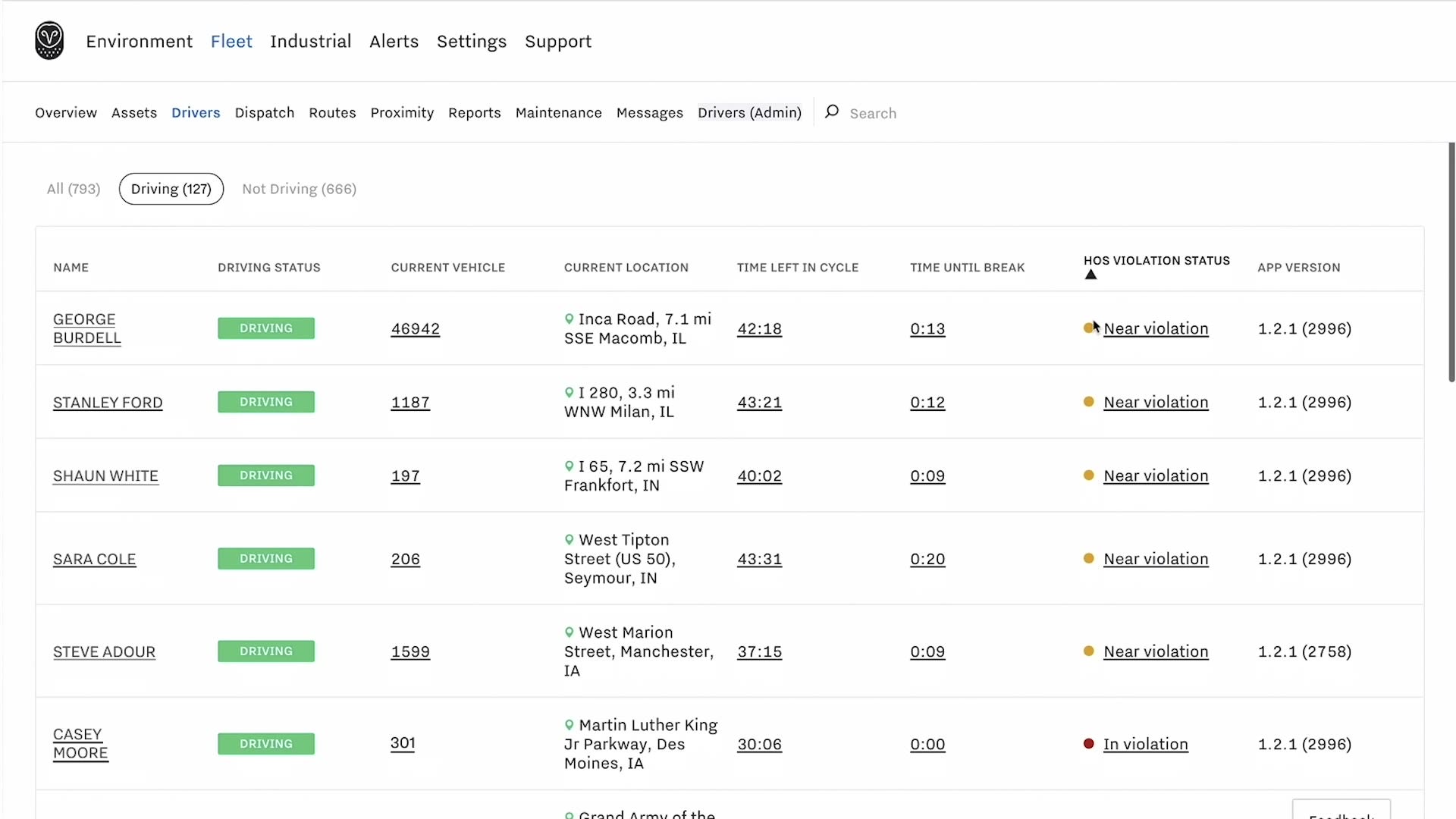Viewport: 1456px width, 819px height.
Task: Click yellow status dot for George Burdell
Action: pyautogui.click(x=1089, y=328)
